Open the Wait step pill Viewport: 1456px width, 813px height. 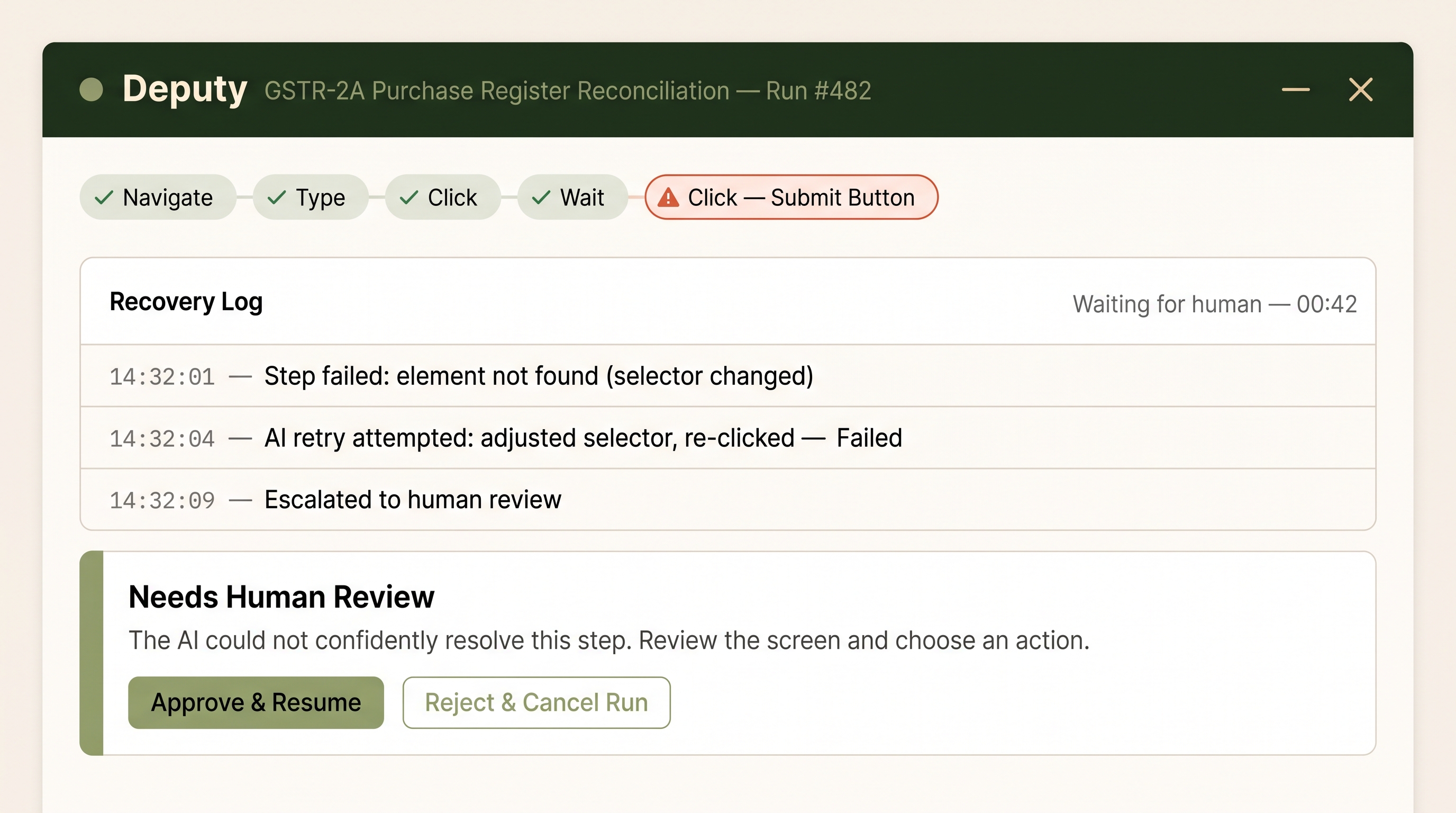coord(572,197)
